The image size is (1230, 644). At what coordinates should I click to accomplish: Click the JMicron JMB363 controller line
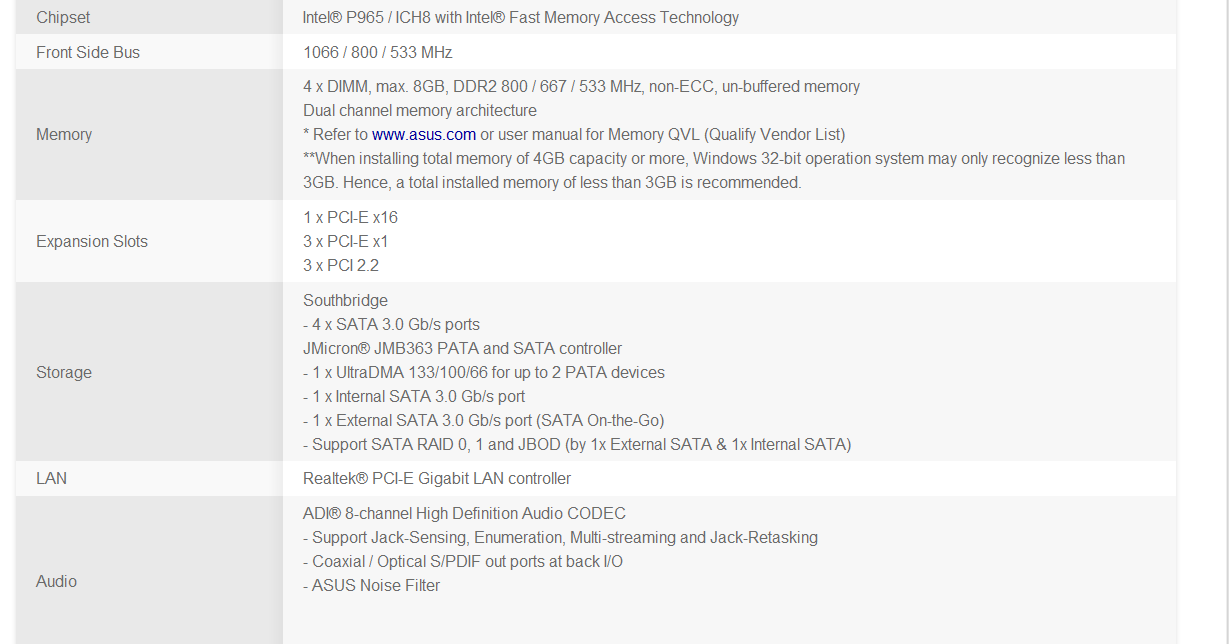[x=462, y=348]
